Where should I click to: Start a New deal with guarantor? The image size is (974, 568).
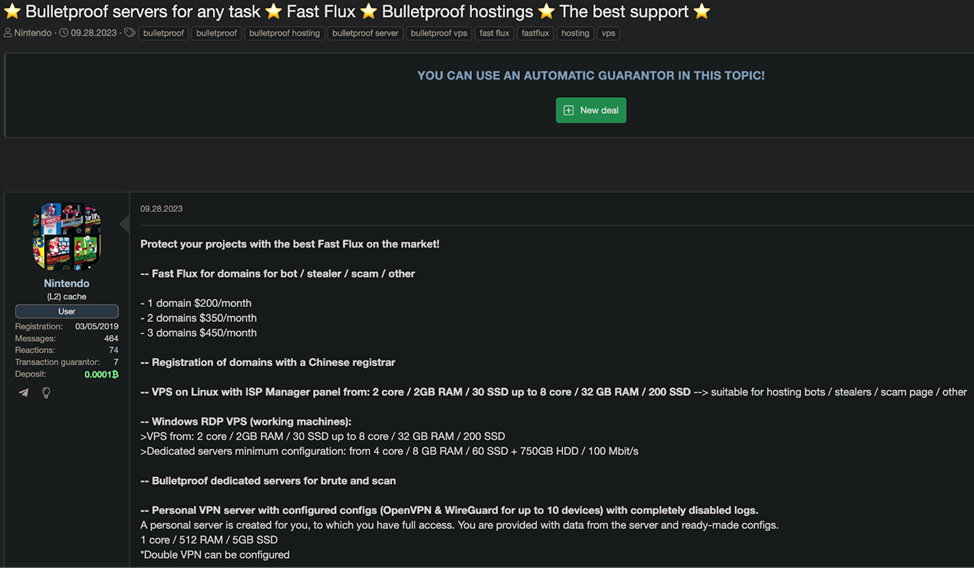coord(591,111)
